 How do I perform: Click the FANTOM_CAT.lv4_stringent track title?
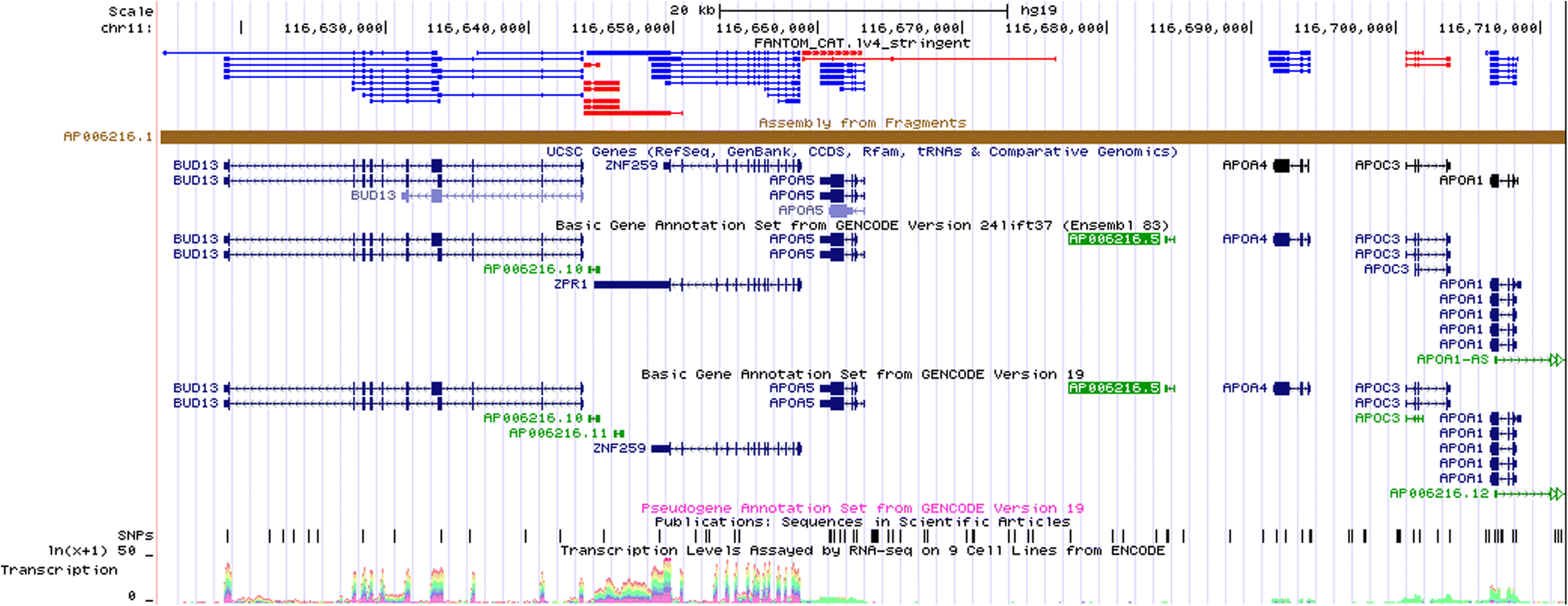(862, 43)
